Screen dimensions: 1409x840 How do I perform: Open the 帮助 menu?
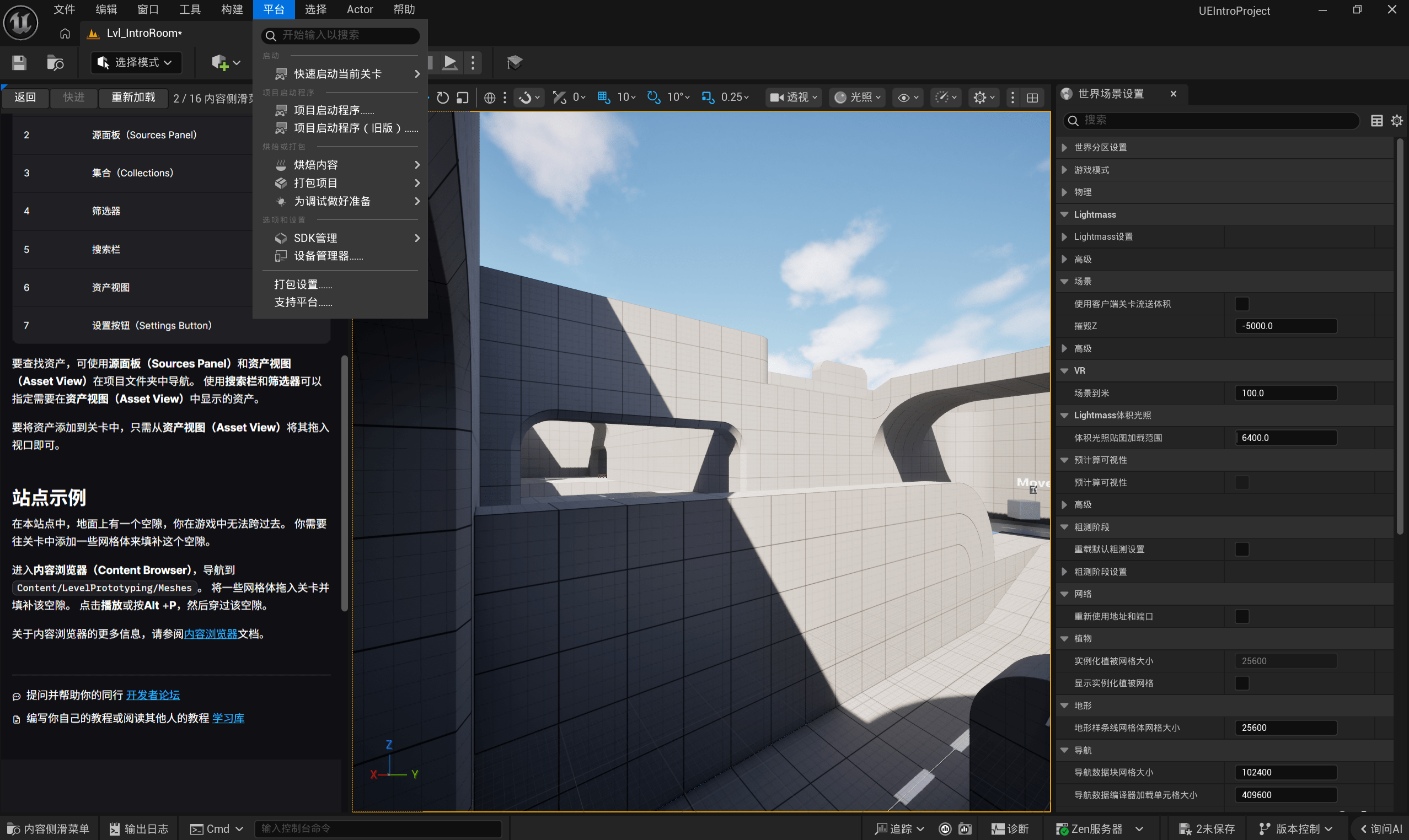pyautogui.click(x=404, y=9)
